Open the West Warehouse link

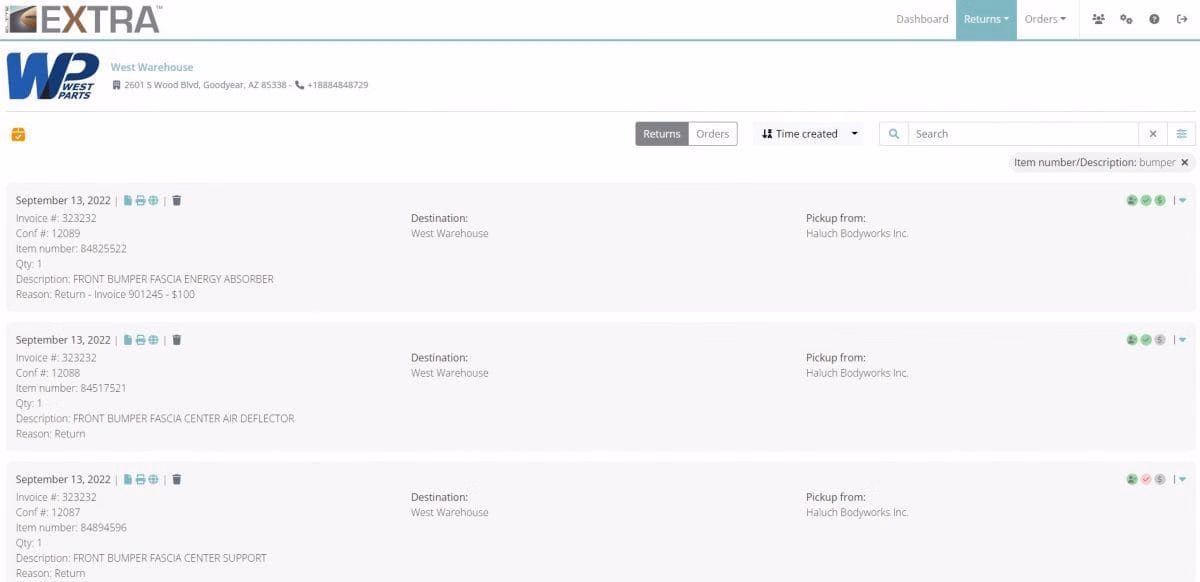pos(152,67)
